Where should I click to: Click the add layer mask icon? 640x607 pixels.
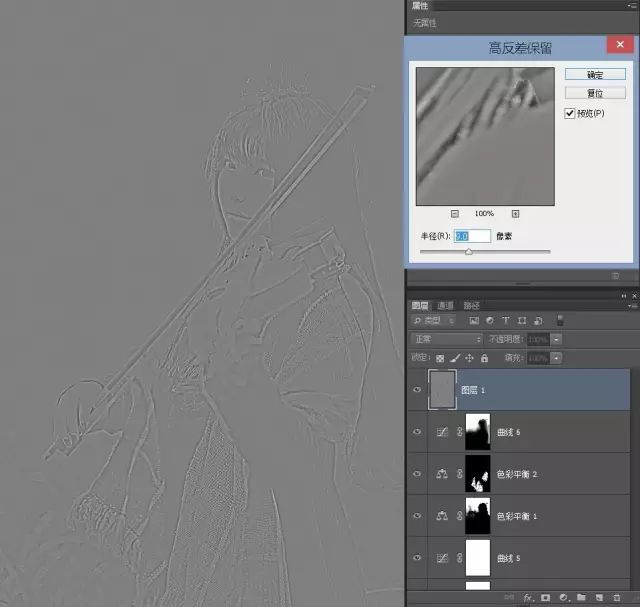(x=545, y=598)
